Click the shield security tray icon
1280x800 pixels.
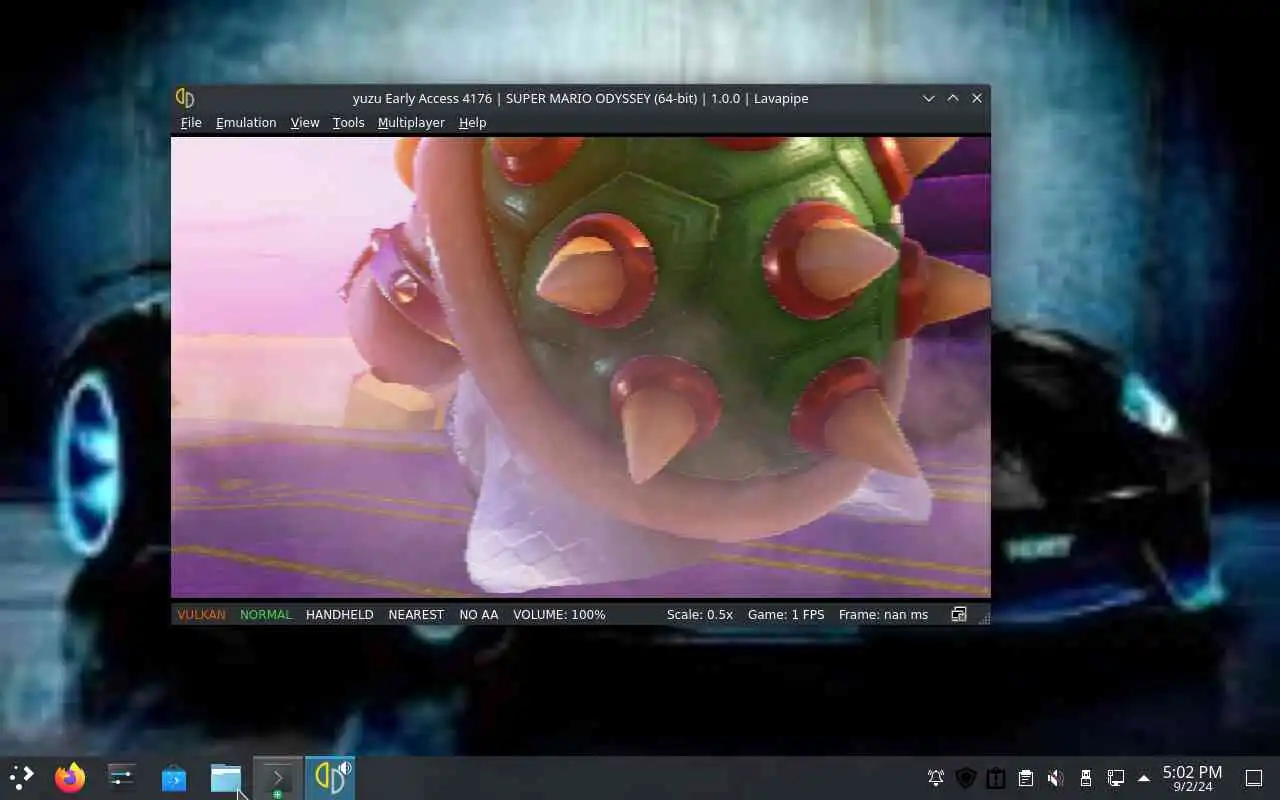[x=966, y=778]
